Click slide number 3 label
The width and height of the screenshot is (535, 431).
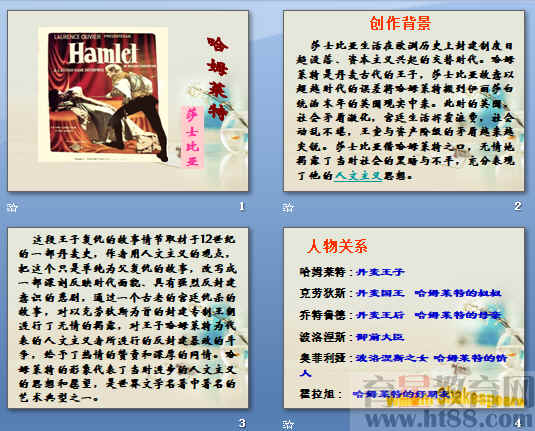242,423
